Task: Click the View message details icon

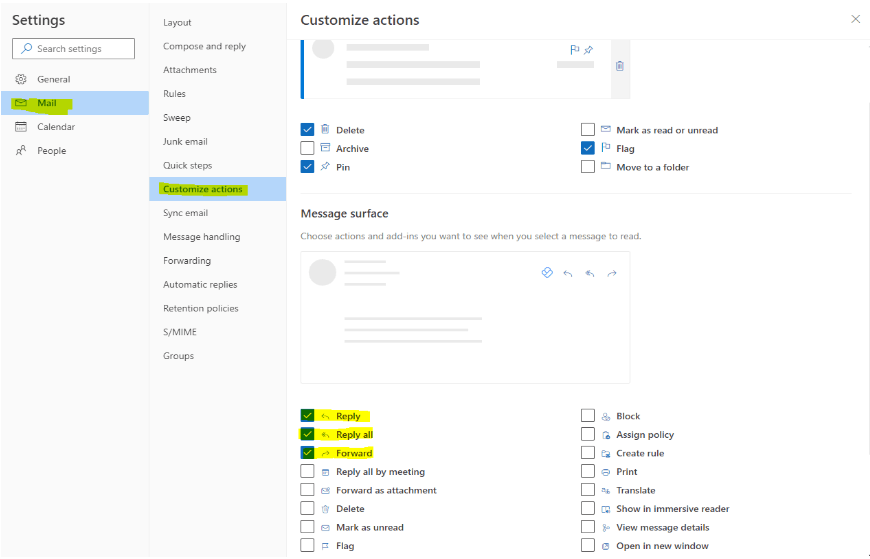Action: coord(606,528)
